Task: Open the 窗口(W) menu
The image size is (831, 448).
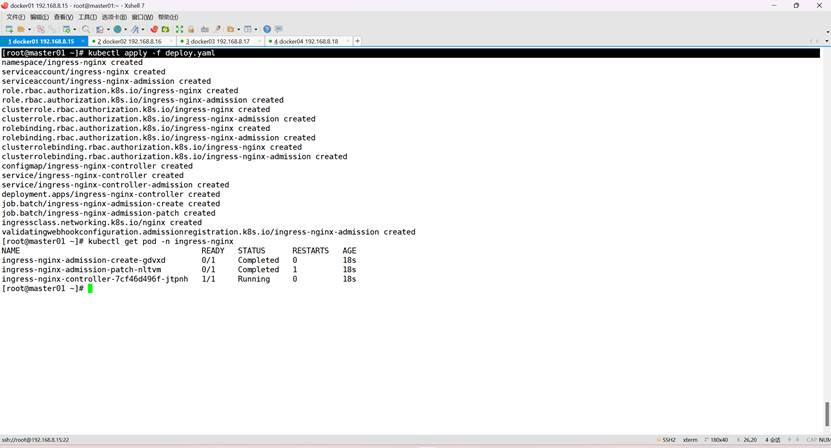Action: coord(142,17)
